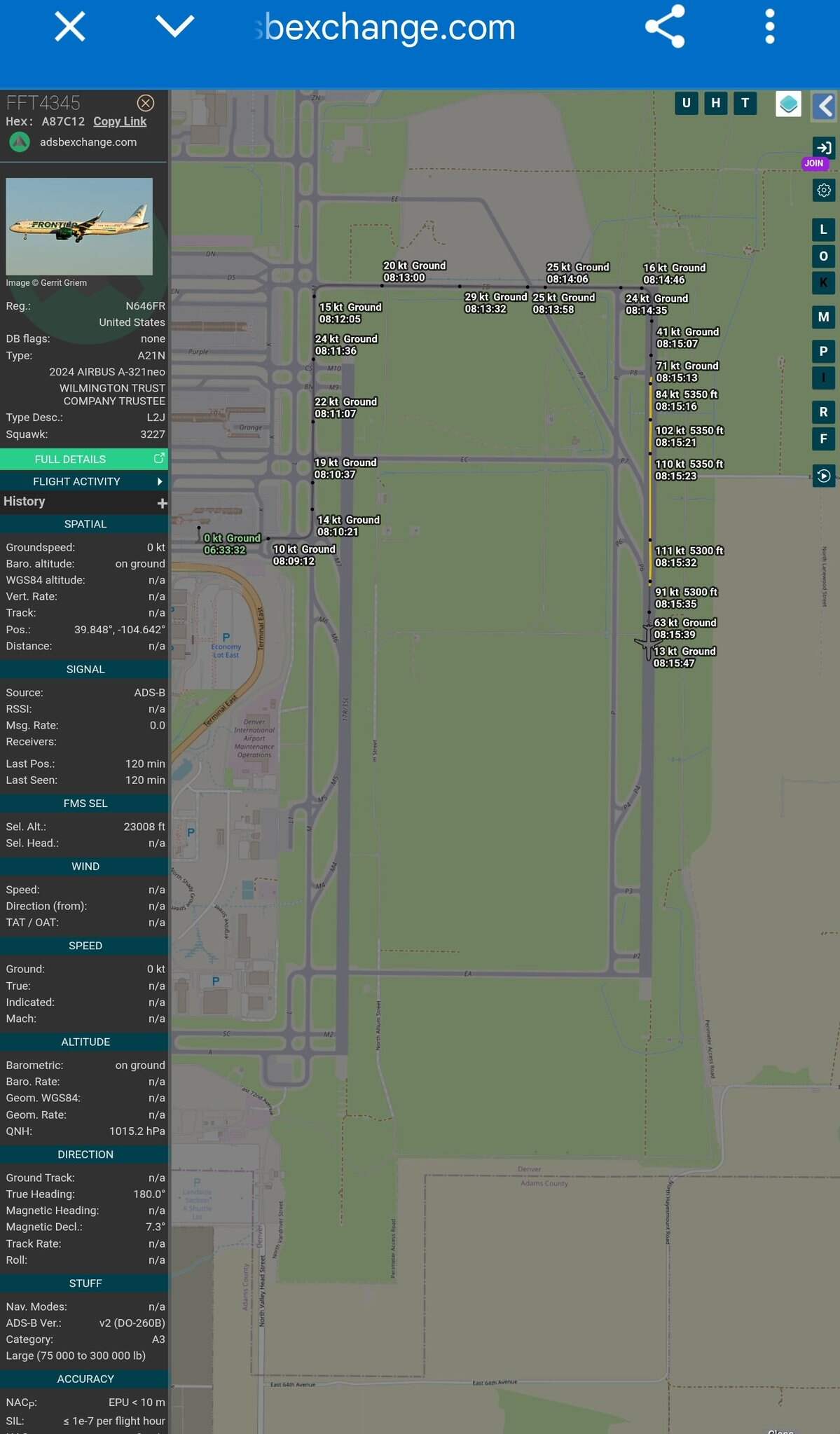
Task: Click adsbexchange.com logo in the panel
Action: (20, 142)
